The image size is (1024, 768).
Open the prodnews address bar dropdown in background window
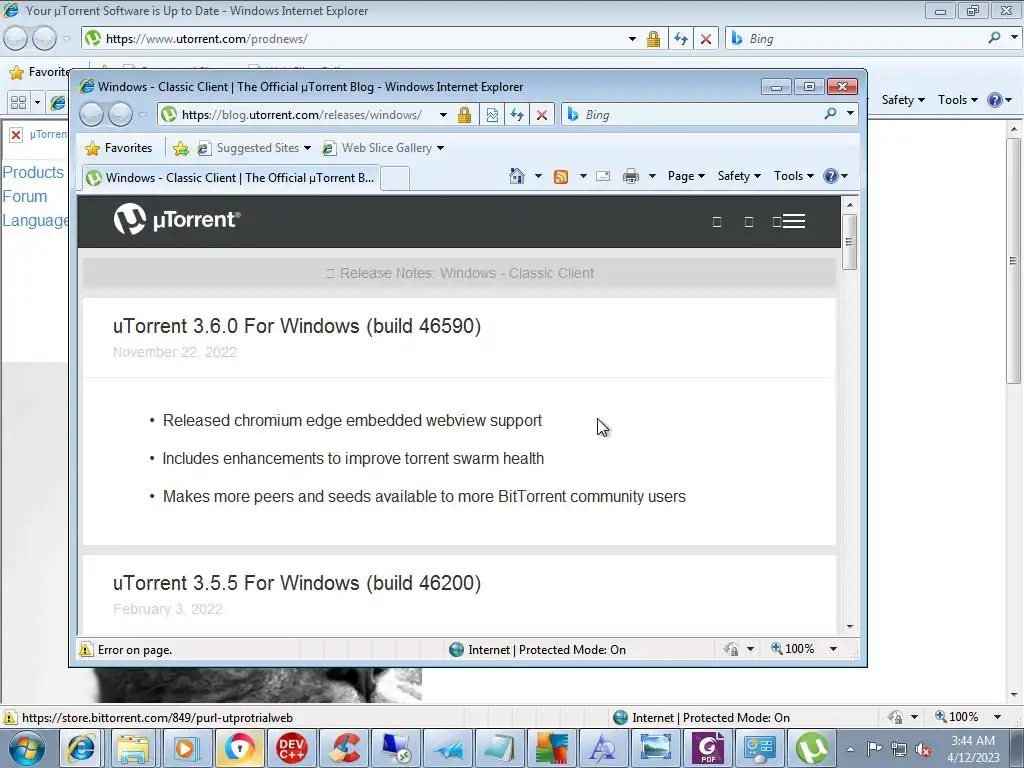pyautogui.click(x=632, y=39)
